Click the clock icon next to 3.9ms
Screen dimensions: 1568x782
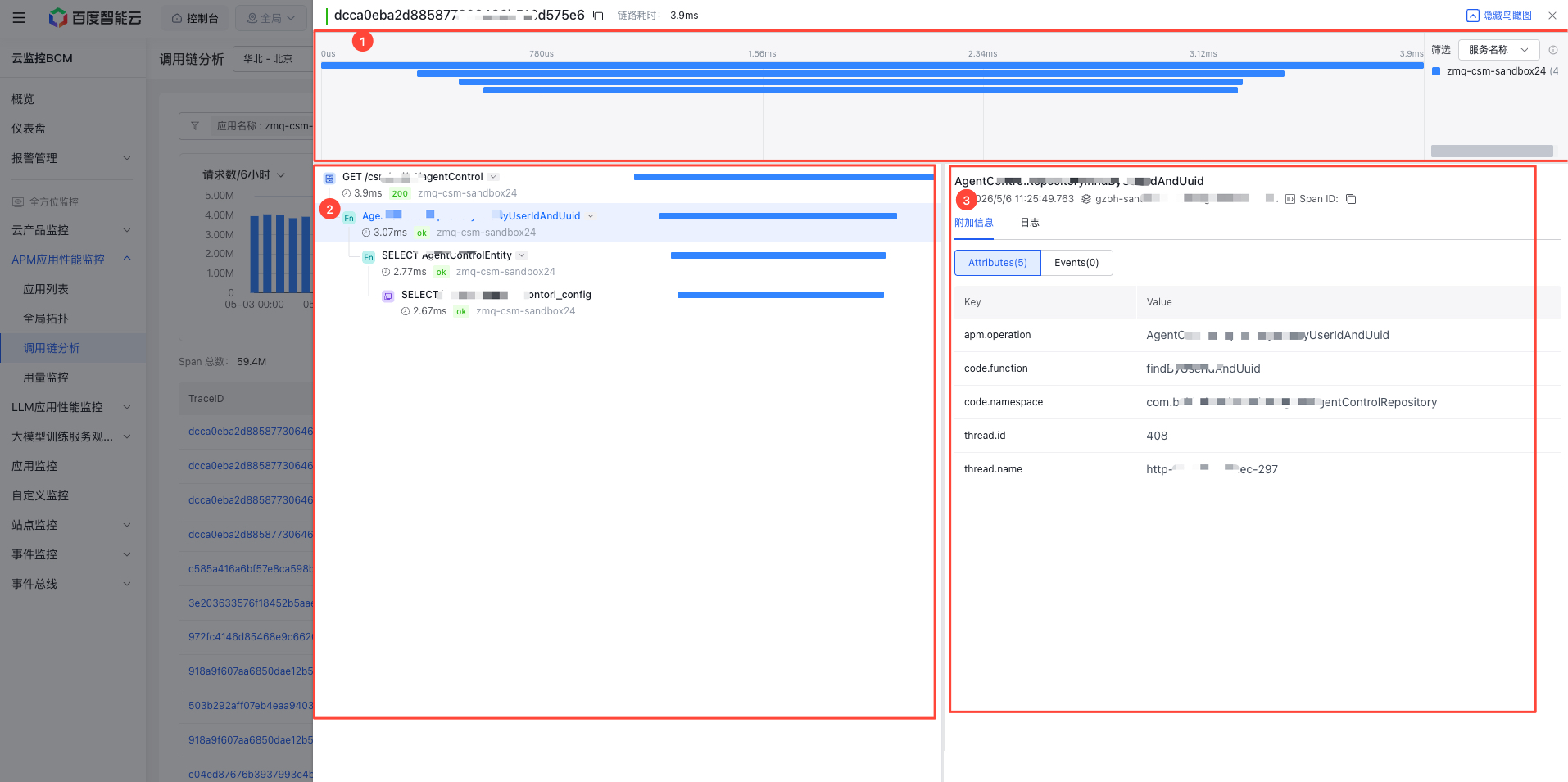[347, 193]
